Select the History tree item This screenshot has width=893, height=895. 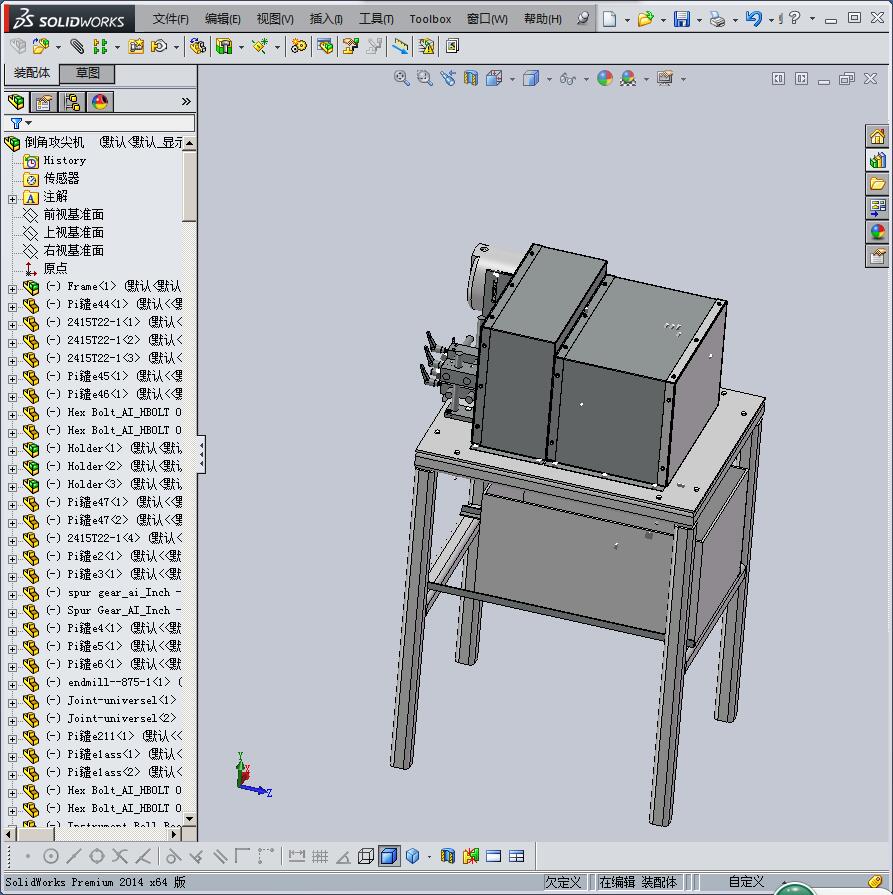(x=65, y=160)
